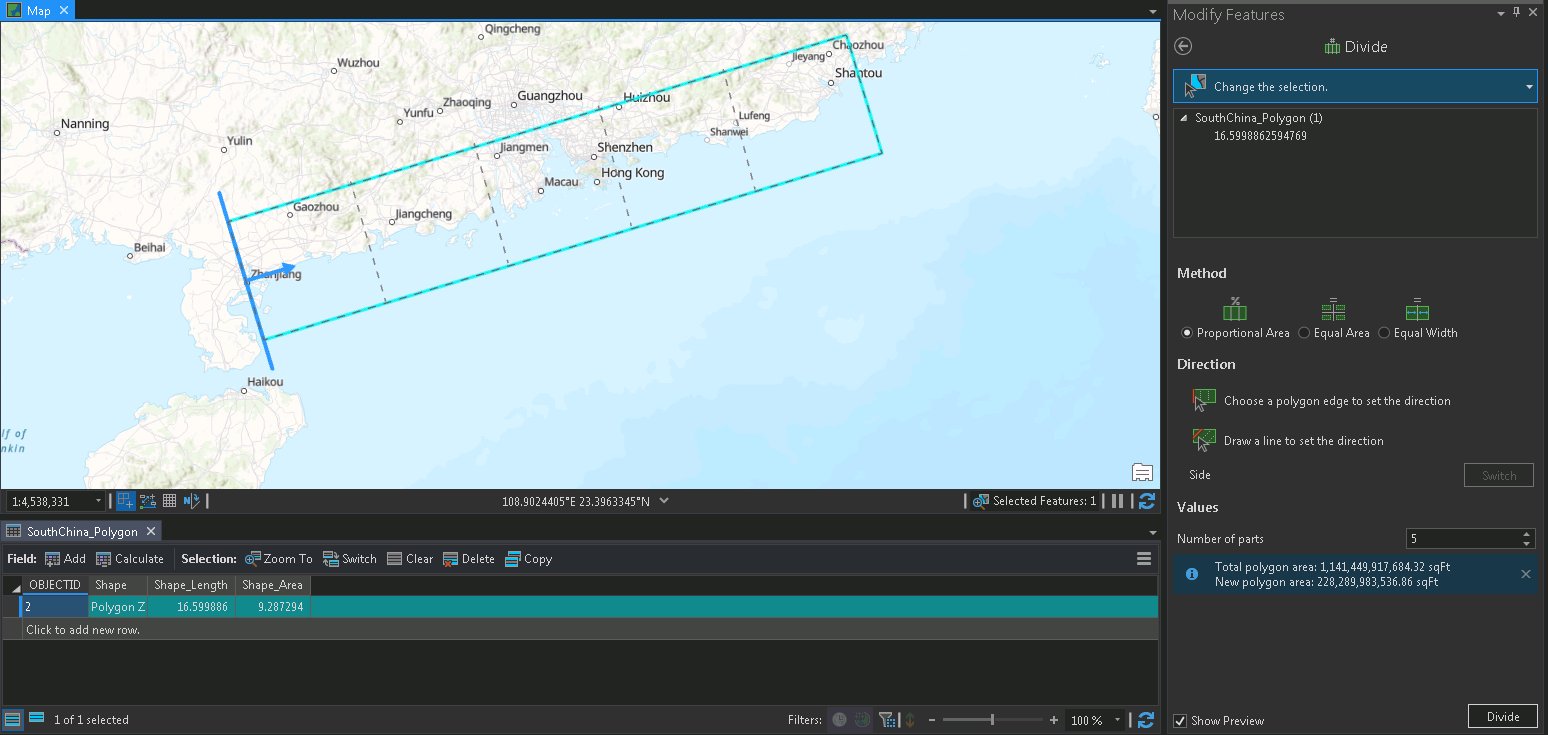Click the filter by extent icon
The height and width of the screenshot is (735, 1548).
(x=886, y=720)
